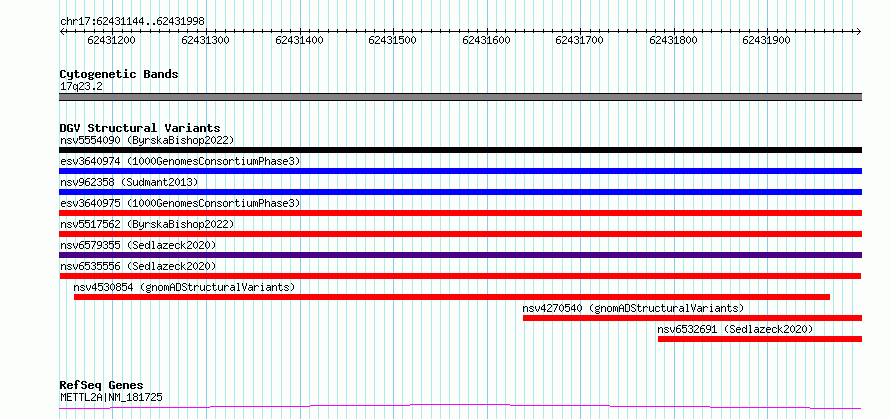The width and height of the screenshot is (890, 419).
Task: Click the chr17:62431144..62431998 coordinate label
Action: (132, 22)
